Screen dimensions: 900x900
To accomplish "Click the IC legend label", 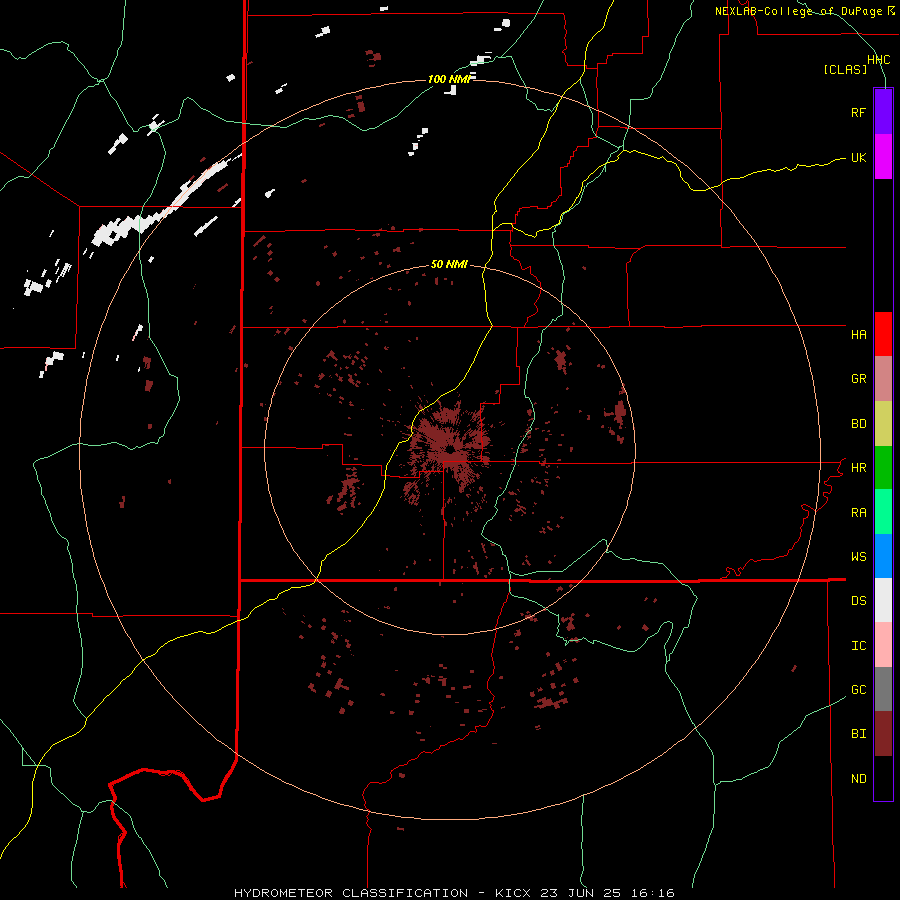I will 858,646.
